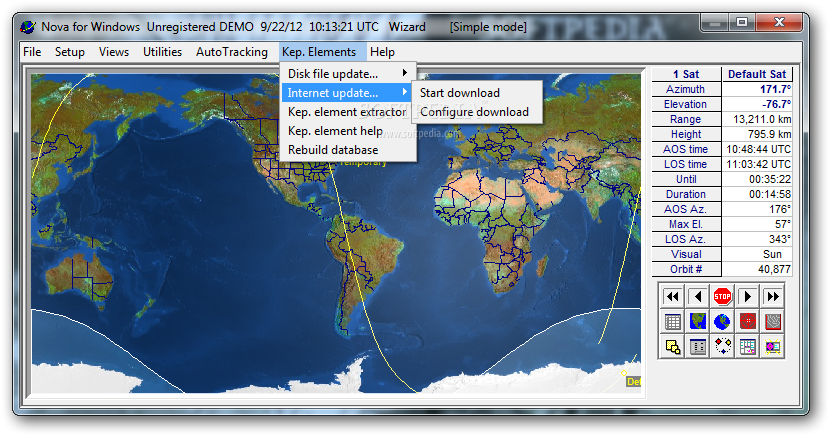
Task: Open the grid table view icon
Action: click(x=672, y=321)
